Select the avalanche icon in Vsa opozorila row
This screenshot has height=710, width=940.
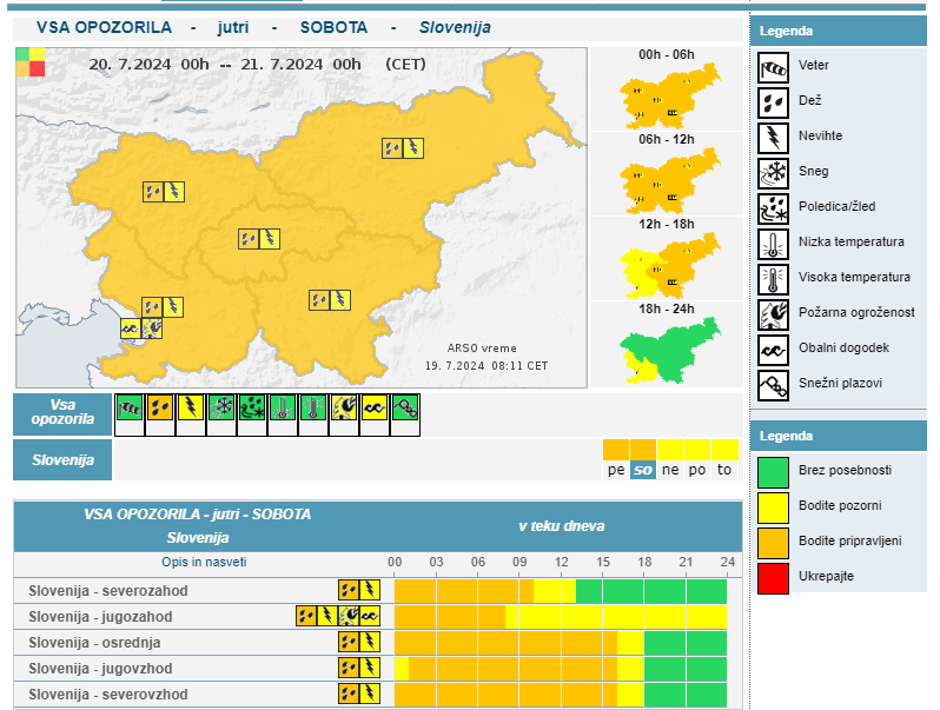coord(405,407)
